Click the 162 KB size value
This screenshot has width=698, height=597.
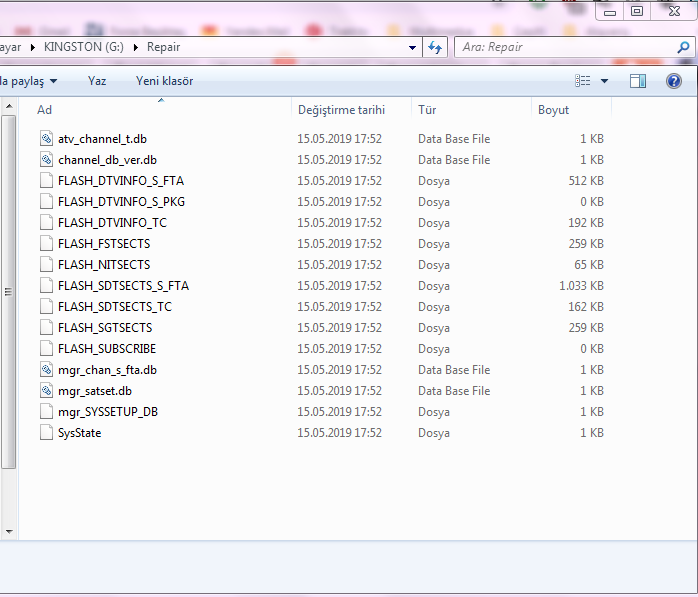point(586,307)
